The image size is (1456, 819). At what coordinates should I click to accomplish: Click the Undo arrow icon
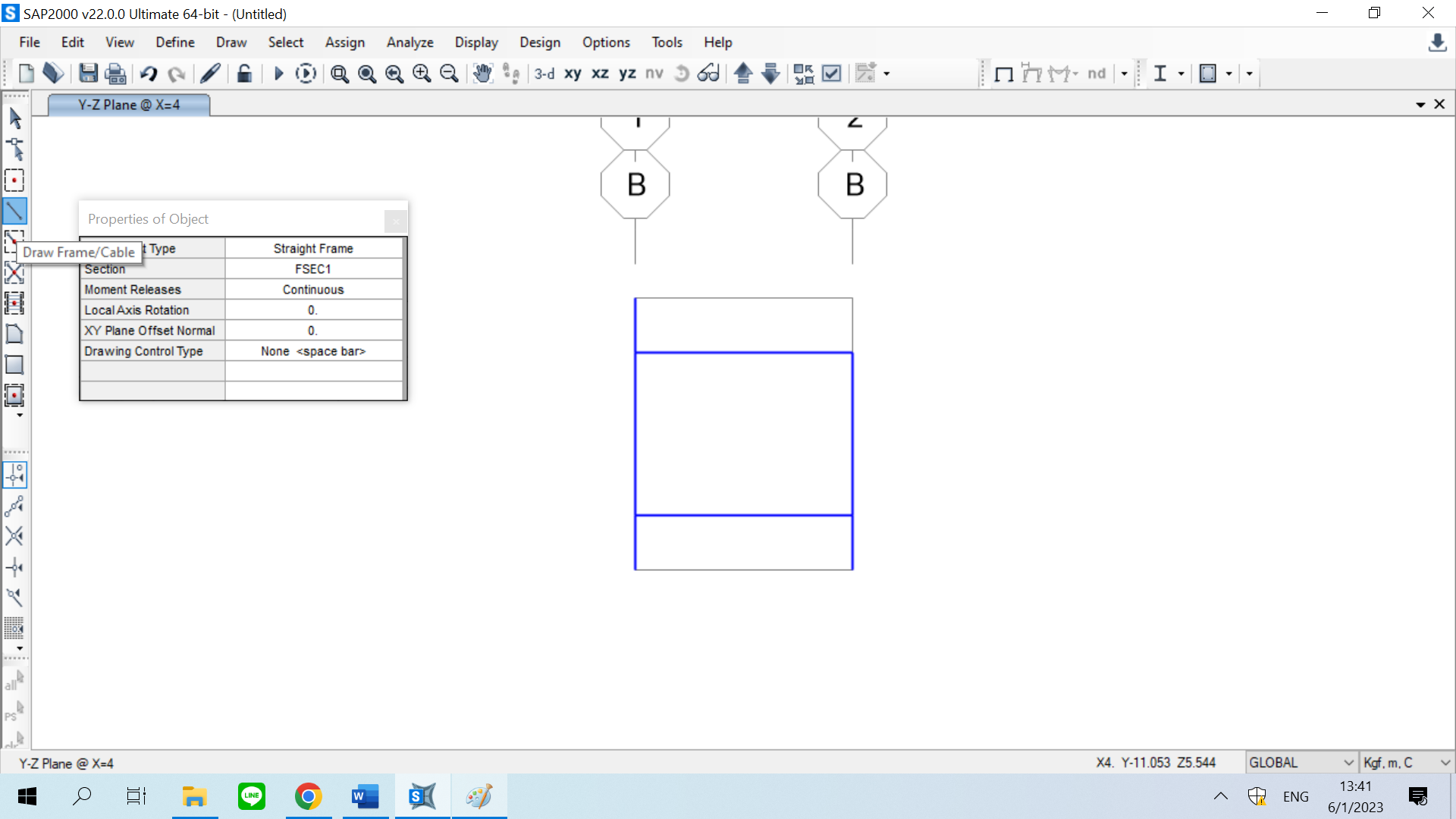149,74
